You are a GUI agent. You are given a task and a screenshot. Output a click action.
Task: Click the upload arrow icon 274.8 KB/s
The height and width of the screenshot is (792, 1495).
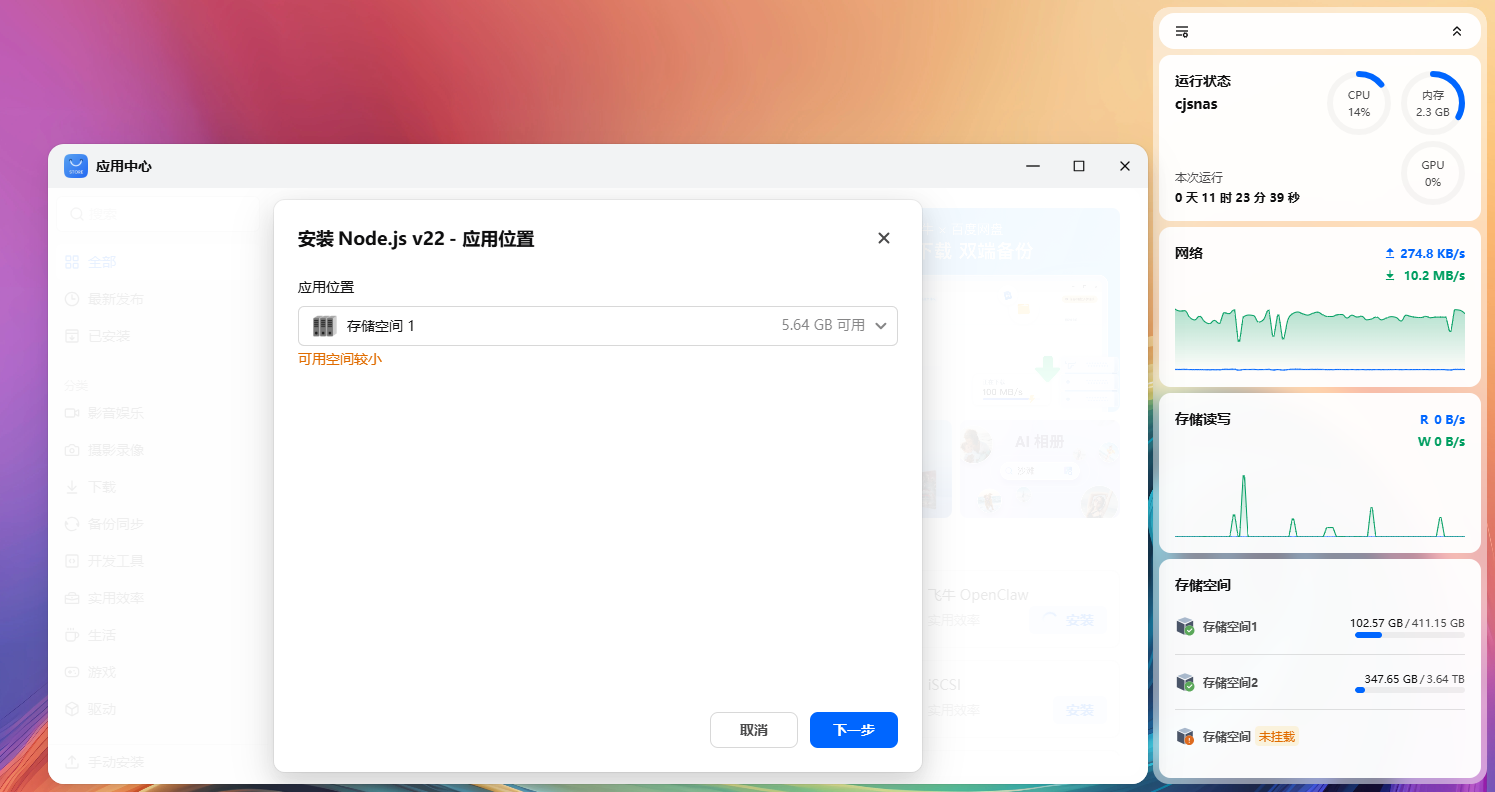(x=1389, y=253)
